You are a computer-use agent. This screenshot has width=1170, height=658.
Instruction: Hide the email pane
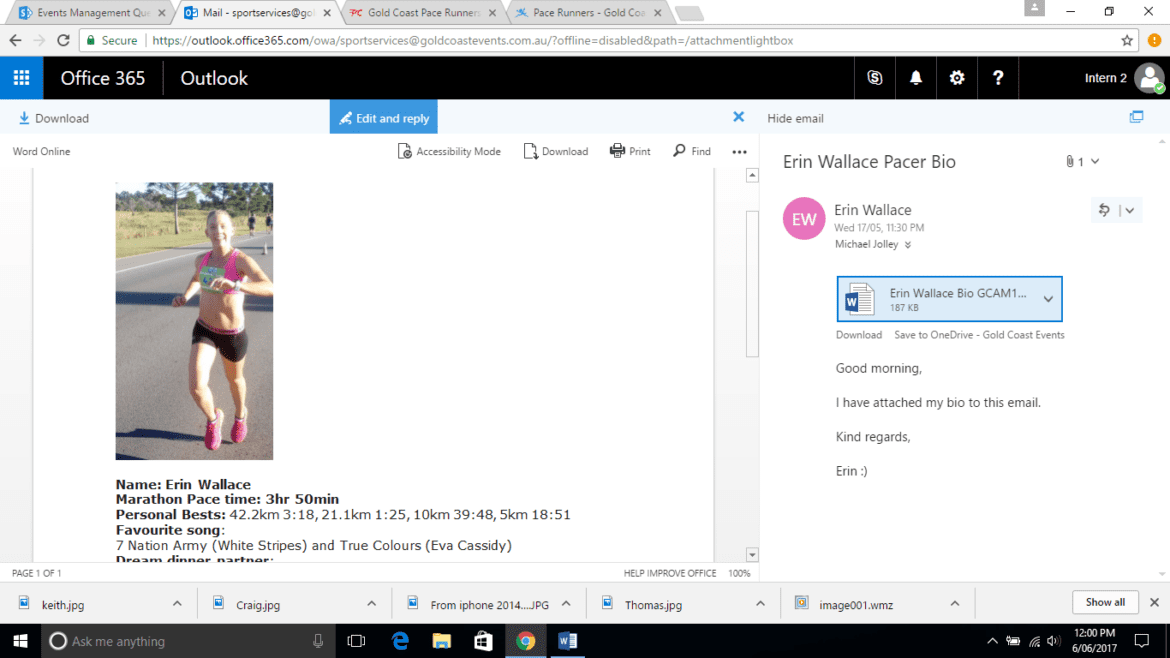(795, 119)
